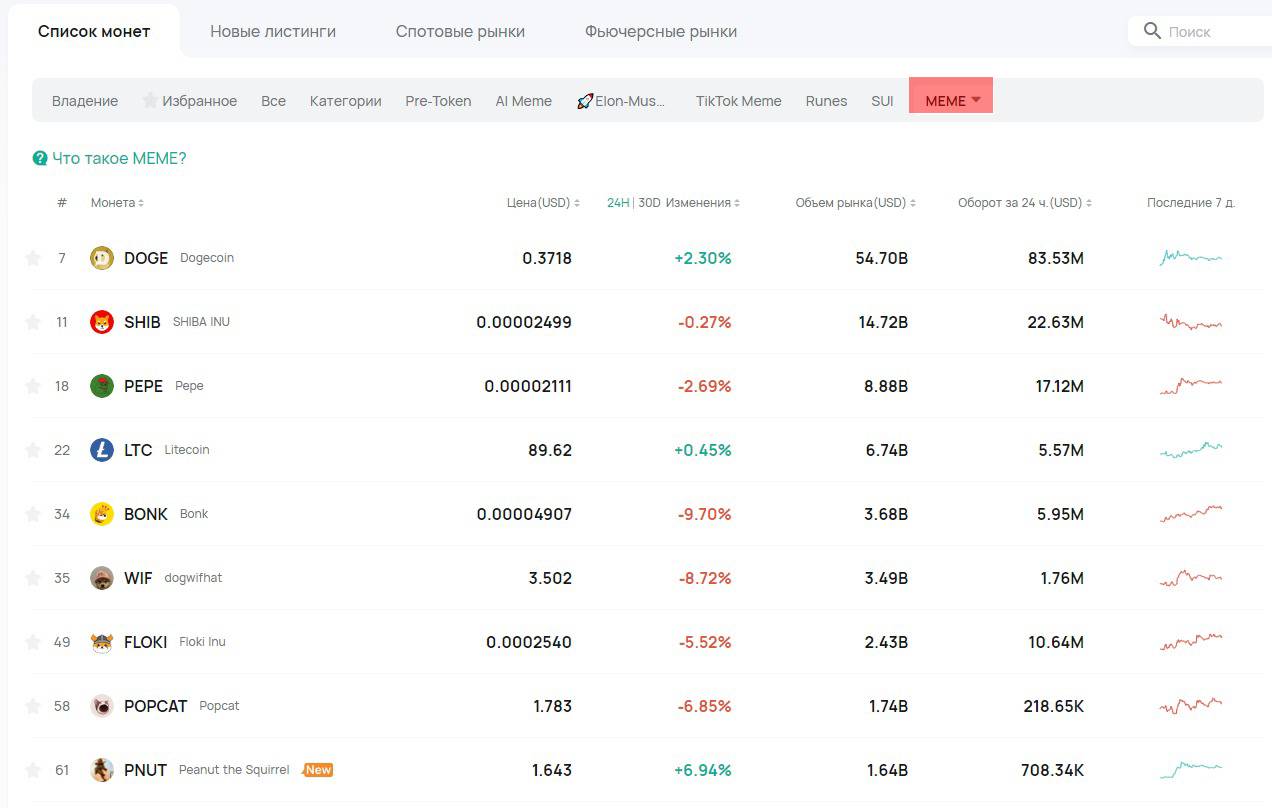1272x808 pixels.
Task: Click the SHIBA INU coin logo
Action: click(102, 322)
